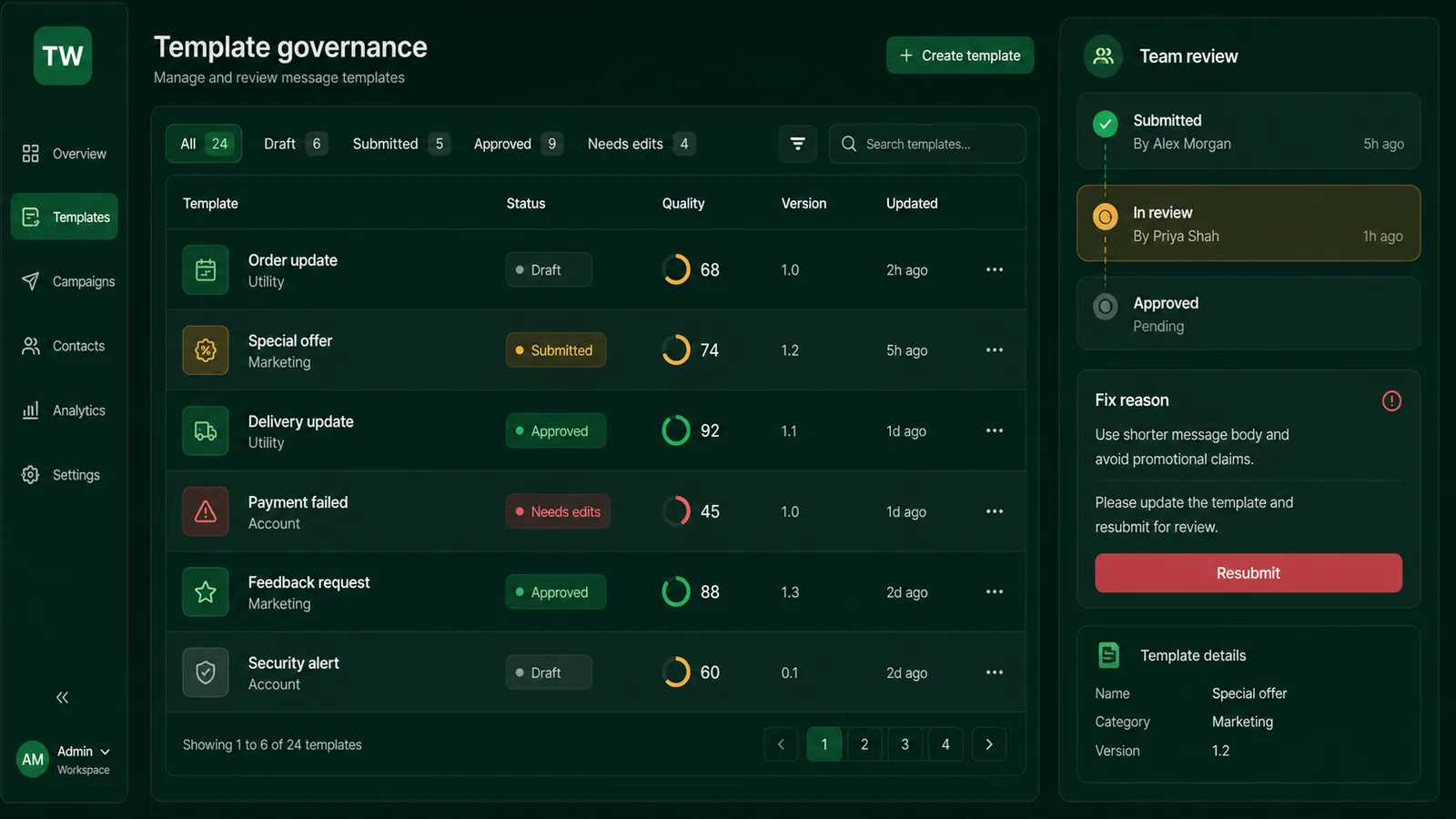This screenshot has width=1456, height=819.
Task: Click the quality ring showing 92
Action: (x=676, y=430)
